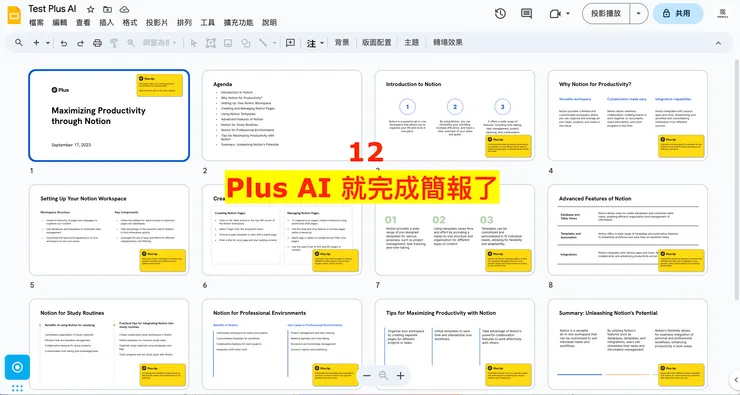Open the 查看 menu
This screenshot has height=395, width=740.
83,23
